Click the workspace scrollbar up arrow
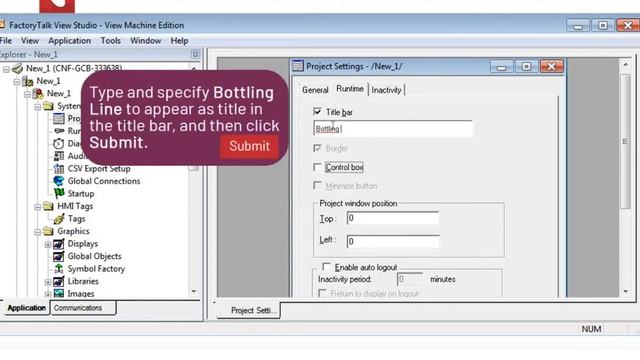This screenshot has height=360, width=640. point(626,64)
